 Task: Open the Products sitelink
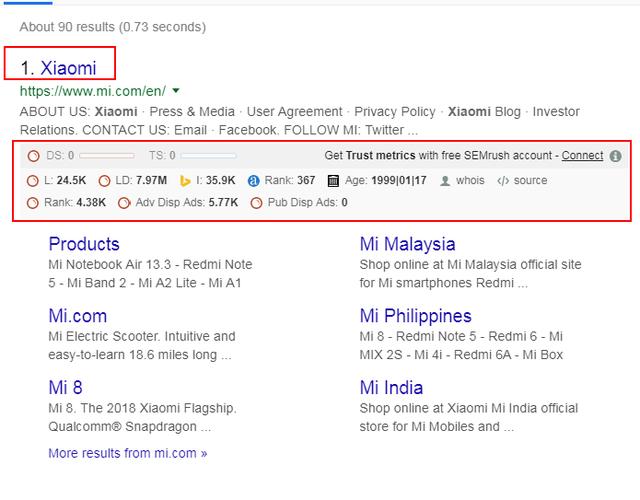pos(84,244)
